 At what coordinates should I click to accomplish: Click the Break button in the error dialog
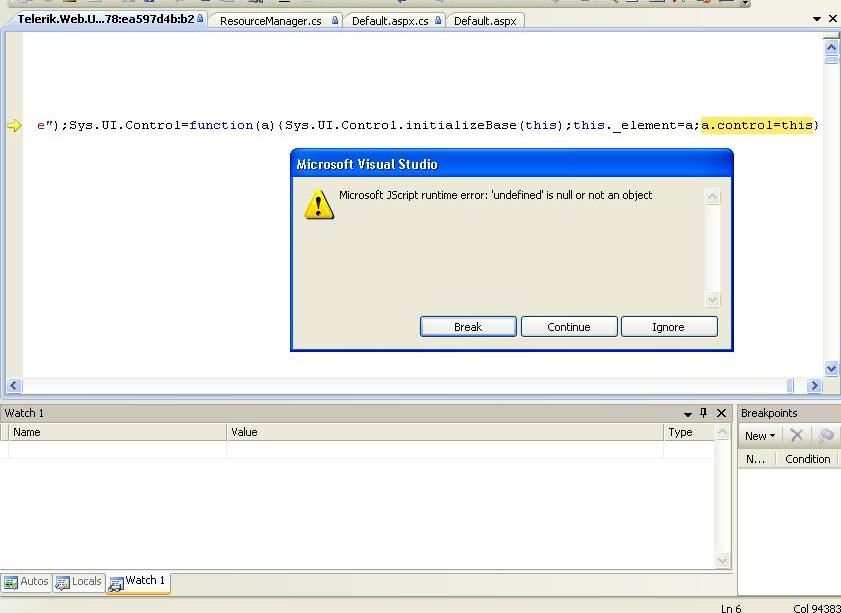(x=468, y=327)
